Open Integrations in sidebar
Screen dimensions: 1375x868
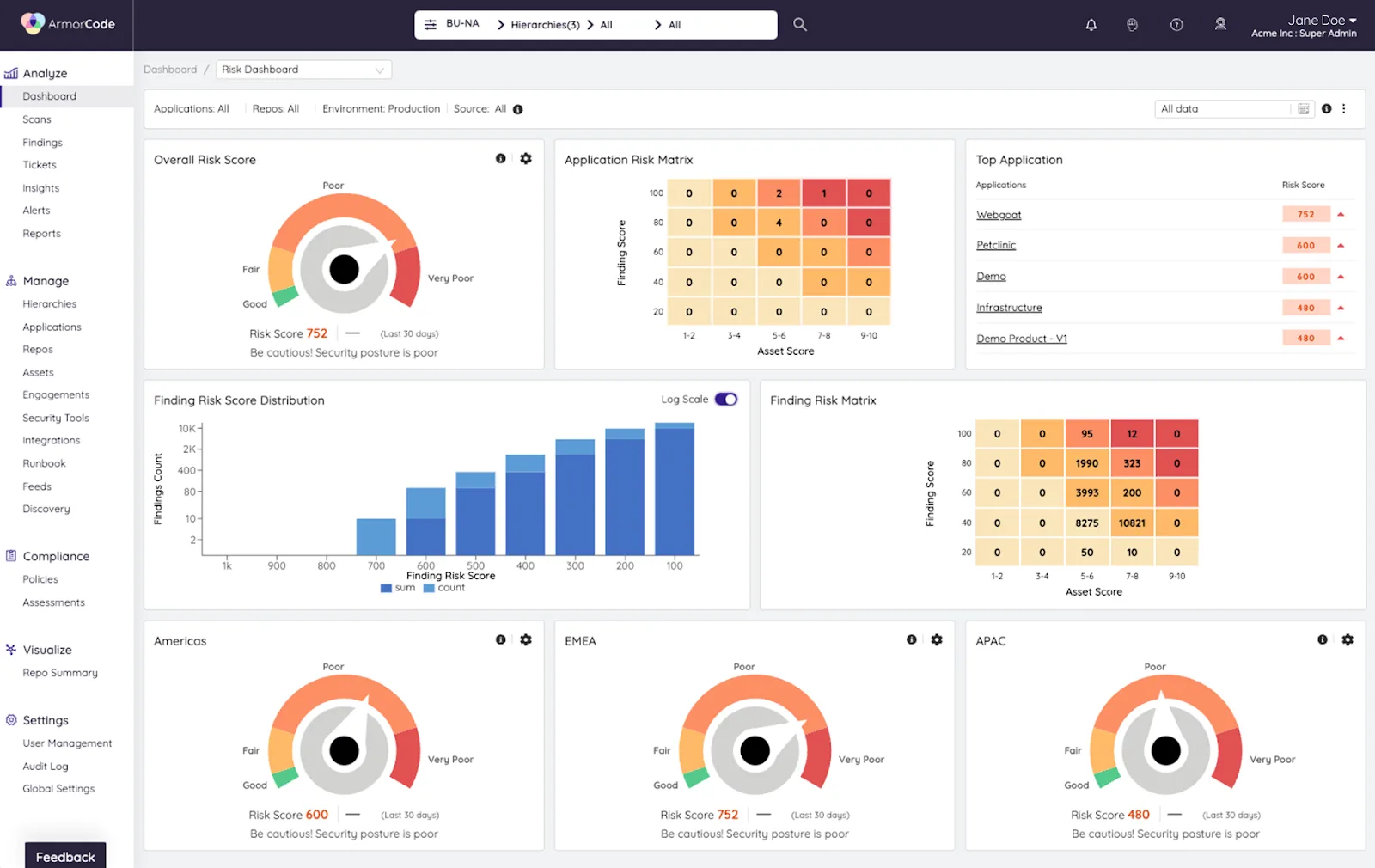click(x=52, y=440)
